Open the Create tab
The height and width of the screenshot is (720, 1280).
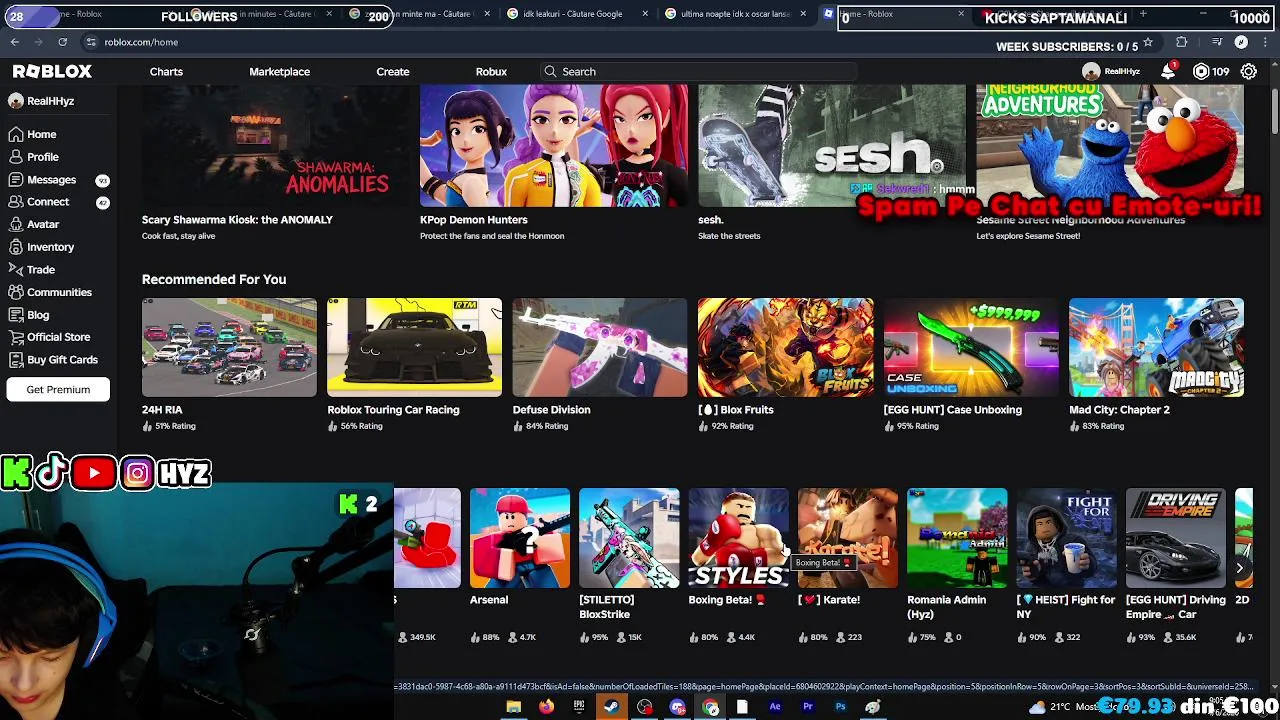[393, 72]
